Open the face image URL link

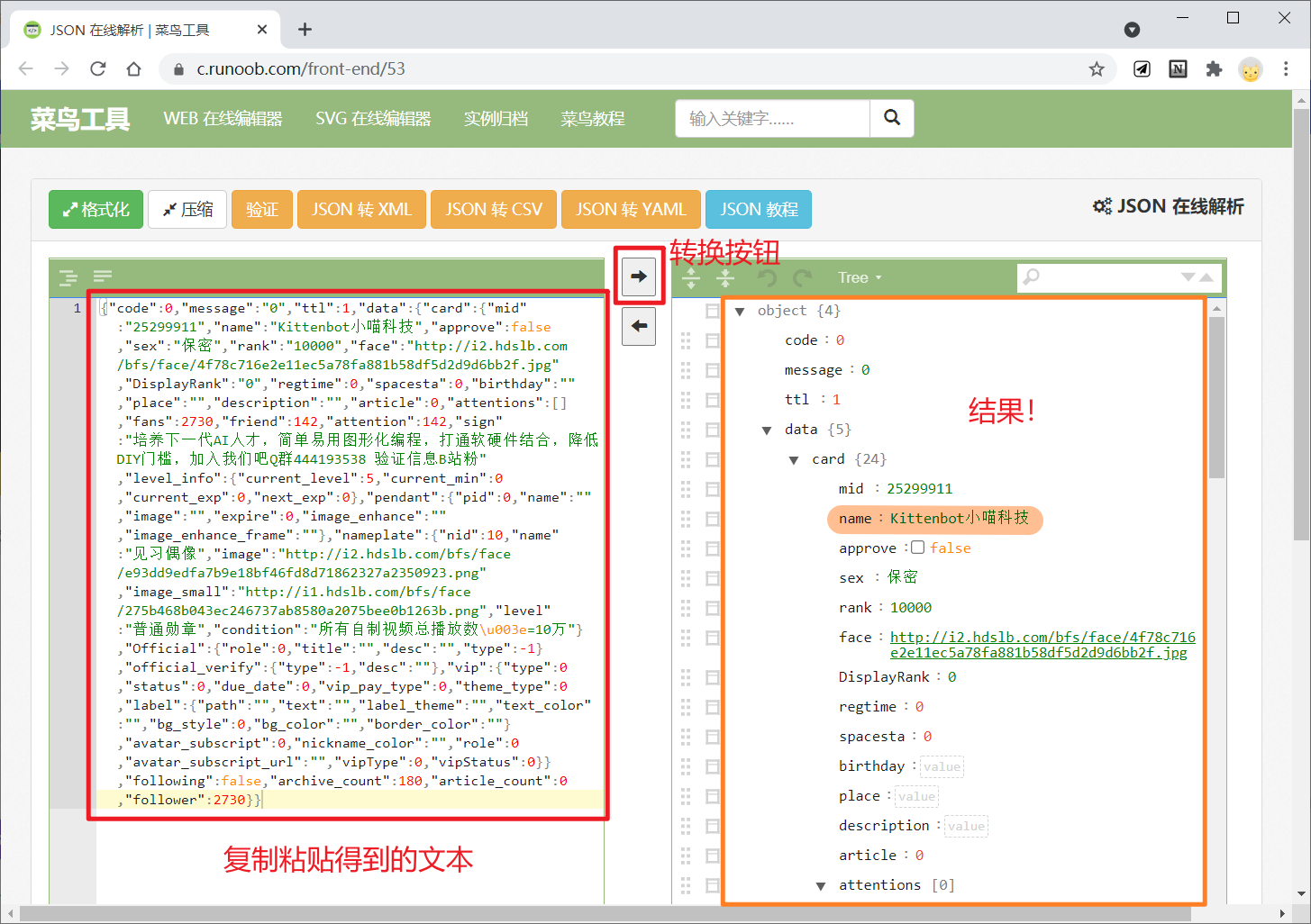tap(1042, 645)
